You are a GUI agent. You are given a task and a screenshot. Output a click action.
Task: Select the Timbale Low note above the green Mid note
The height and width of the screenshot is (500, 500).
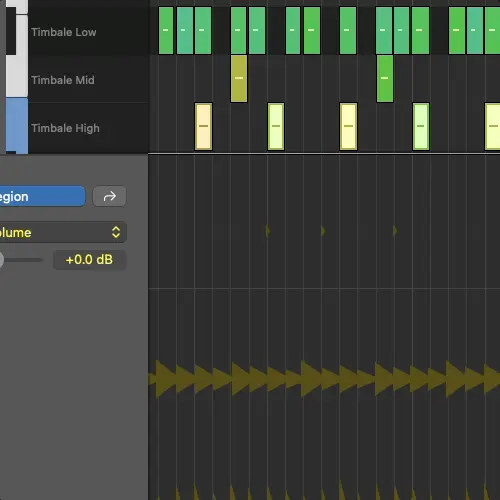(384, 30)
